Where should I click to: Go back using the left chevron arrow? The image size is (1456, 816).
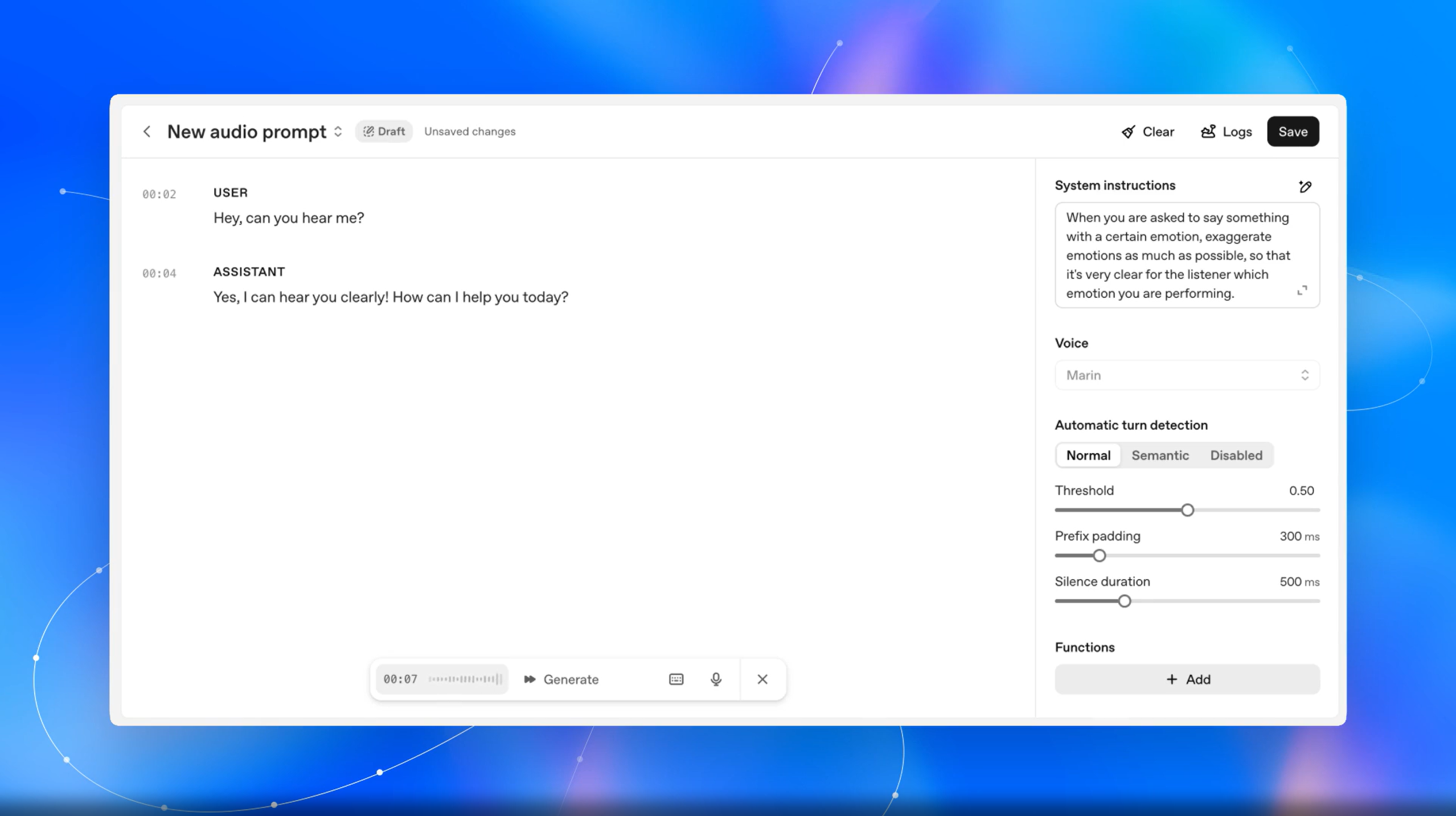click(x=147, y=132)
